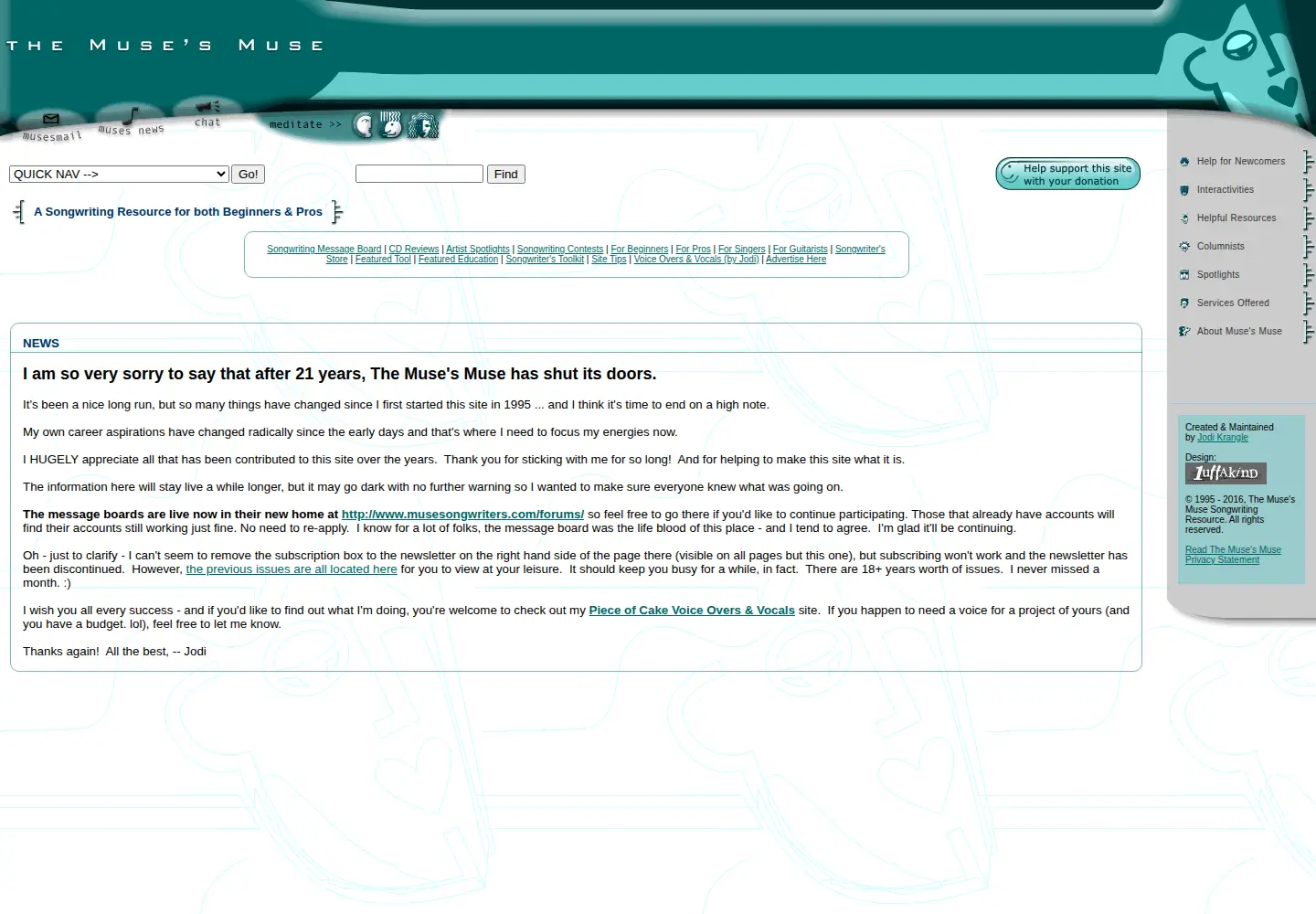The width and height of the screenshot is (1316, 914).
Task: Open Featured Tool link
Action: pos(383,260)
